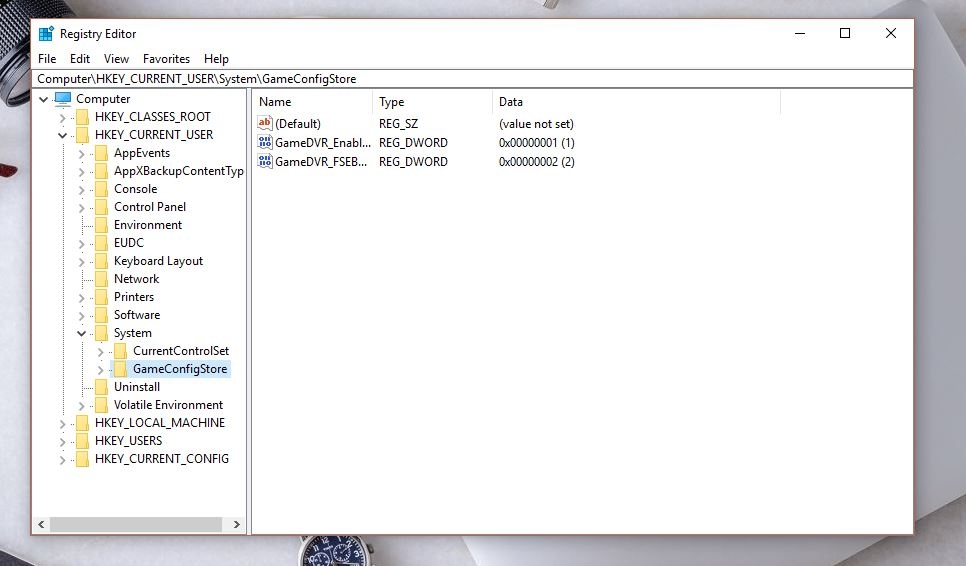Click the Keyboard Layout folder icon
Viewport: 966px width, 566px height.
(x=101, y=261)
